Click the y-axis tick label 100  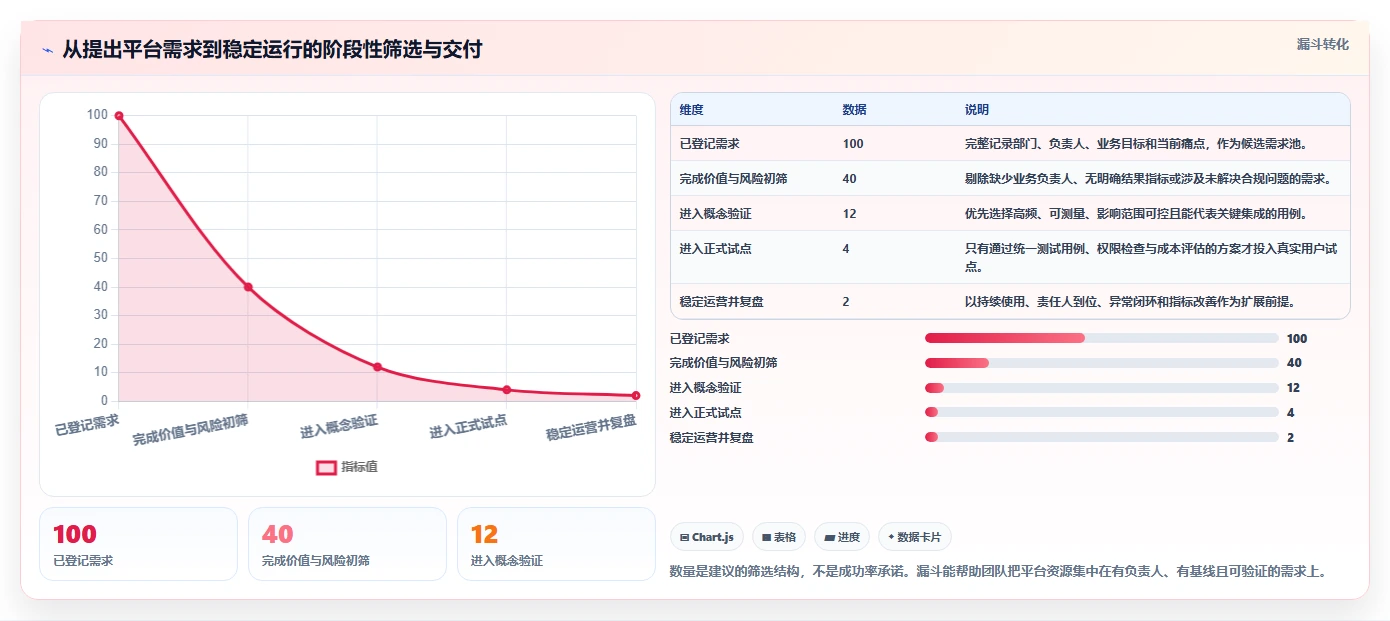97,115
